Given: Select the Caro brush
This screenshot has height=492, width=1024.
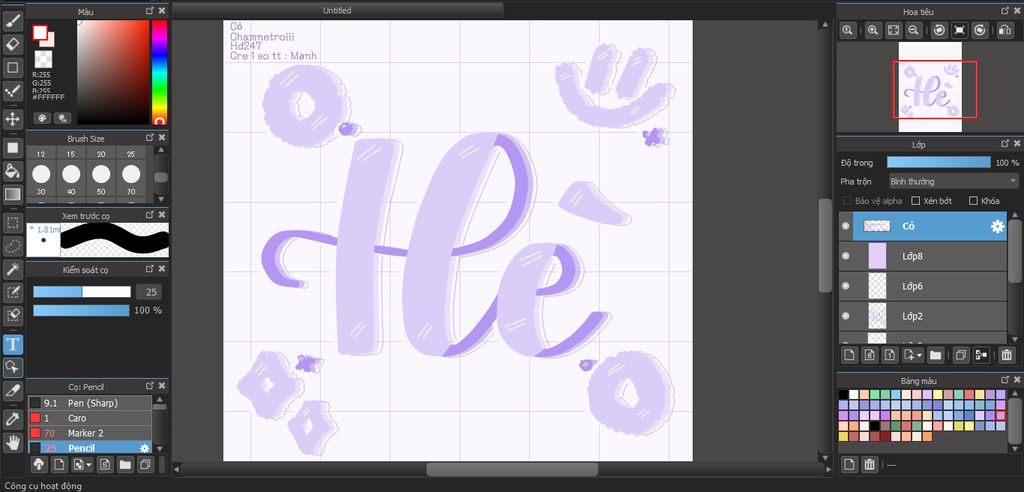Looking at the screenshot, I should coord(90,418).
